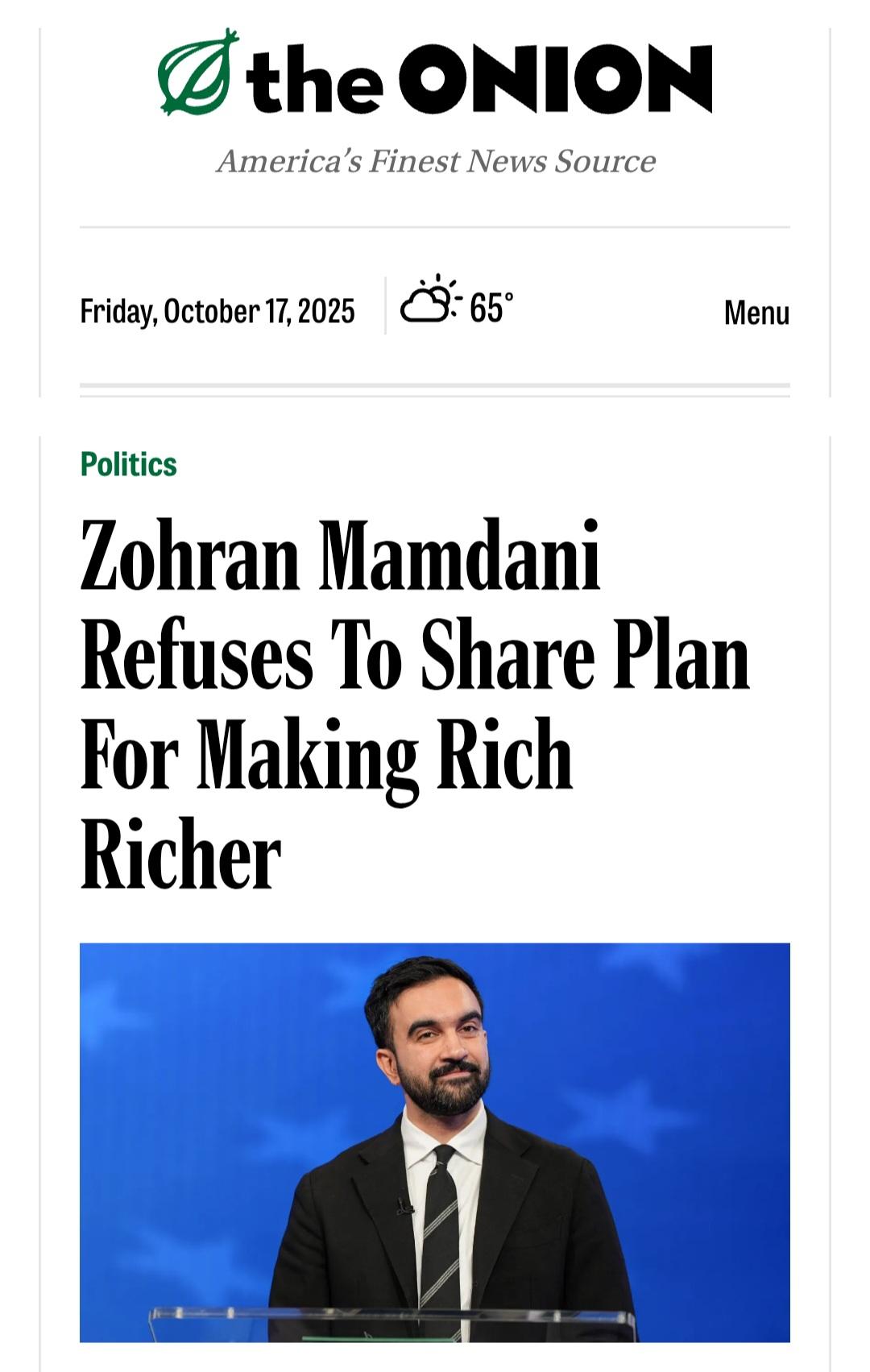Click the year 2025 in the date
The image size is (870, 1372).
[326, 311]
